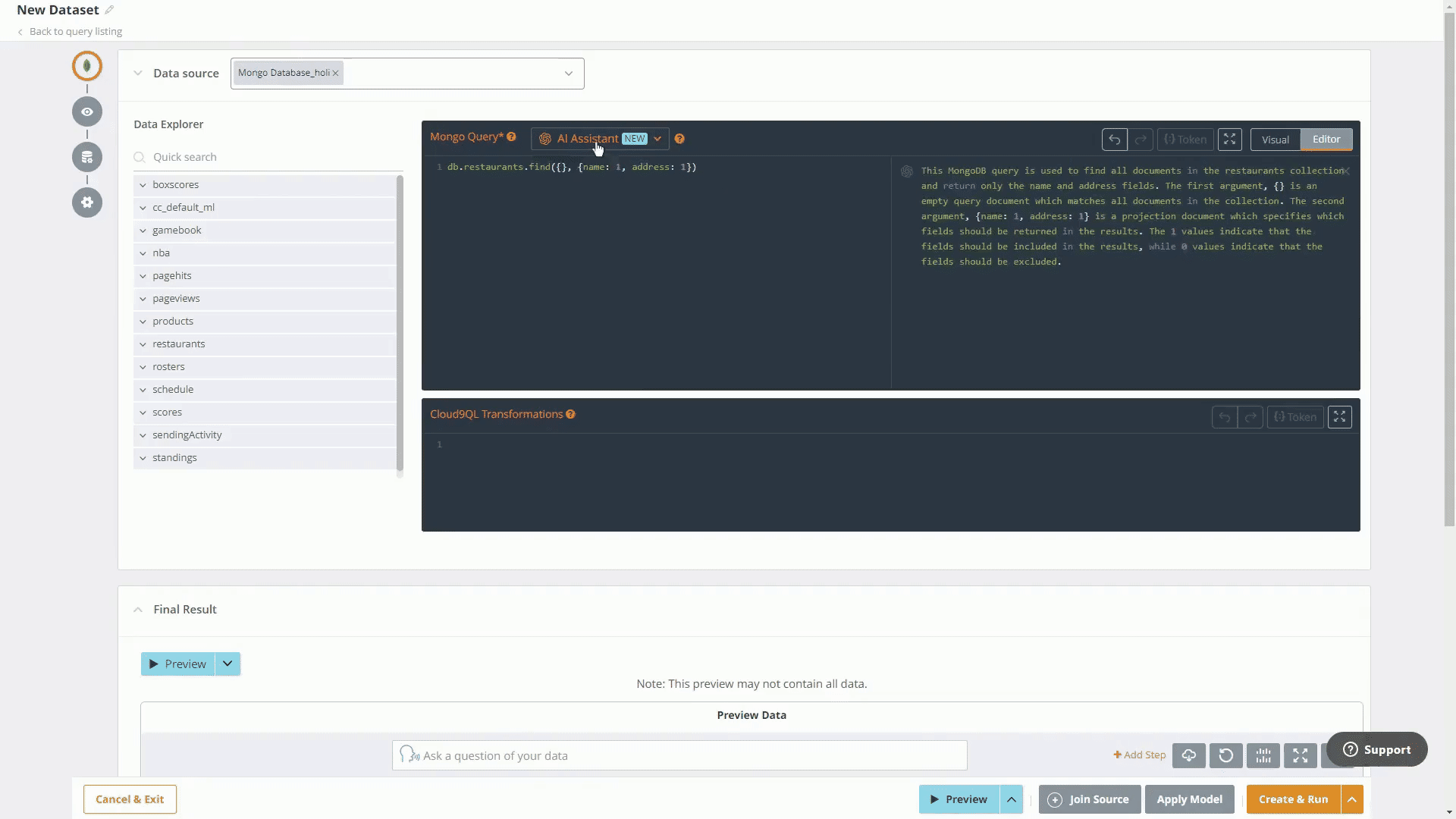The height and width of the screenshot is (819, 1456).
Task: Click the eye icon in left stepper
Action: pos(87,111)
